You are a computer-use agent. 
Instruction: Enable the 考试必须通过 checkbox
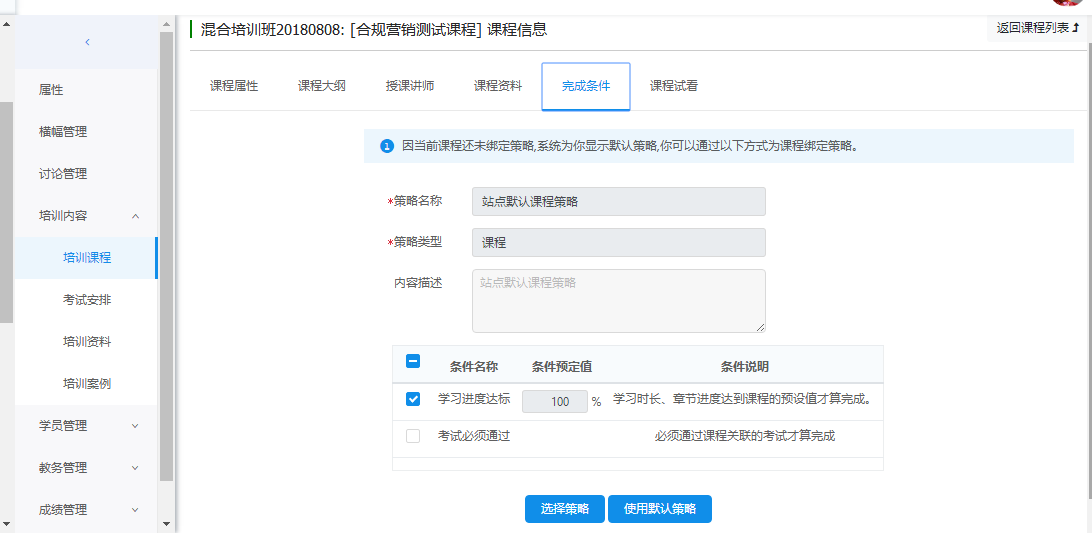coord(413,436)
